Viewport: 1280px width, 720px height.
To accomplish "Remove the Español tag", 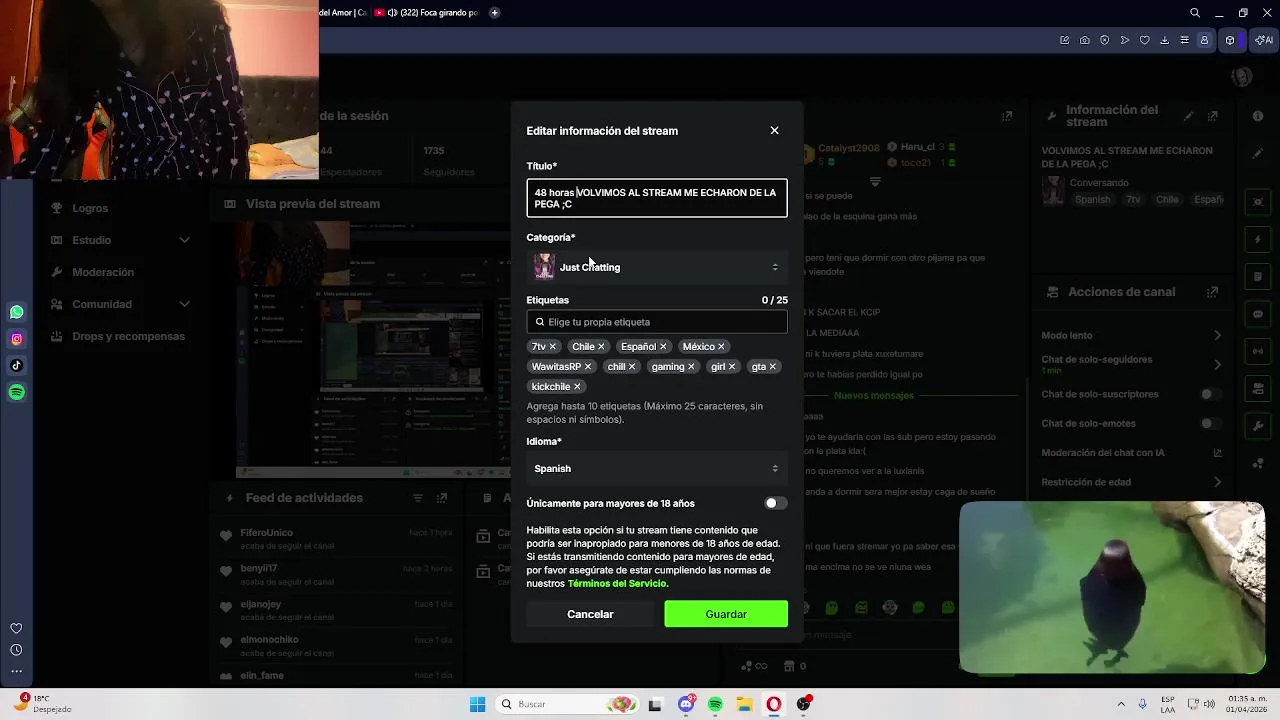I will pos(663,347).
